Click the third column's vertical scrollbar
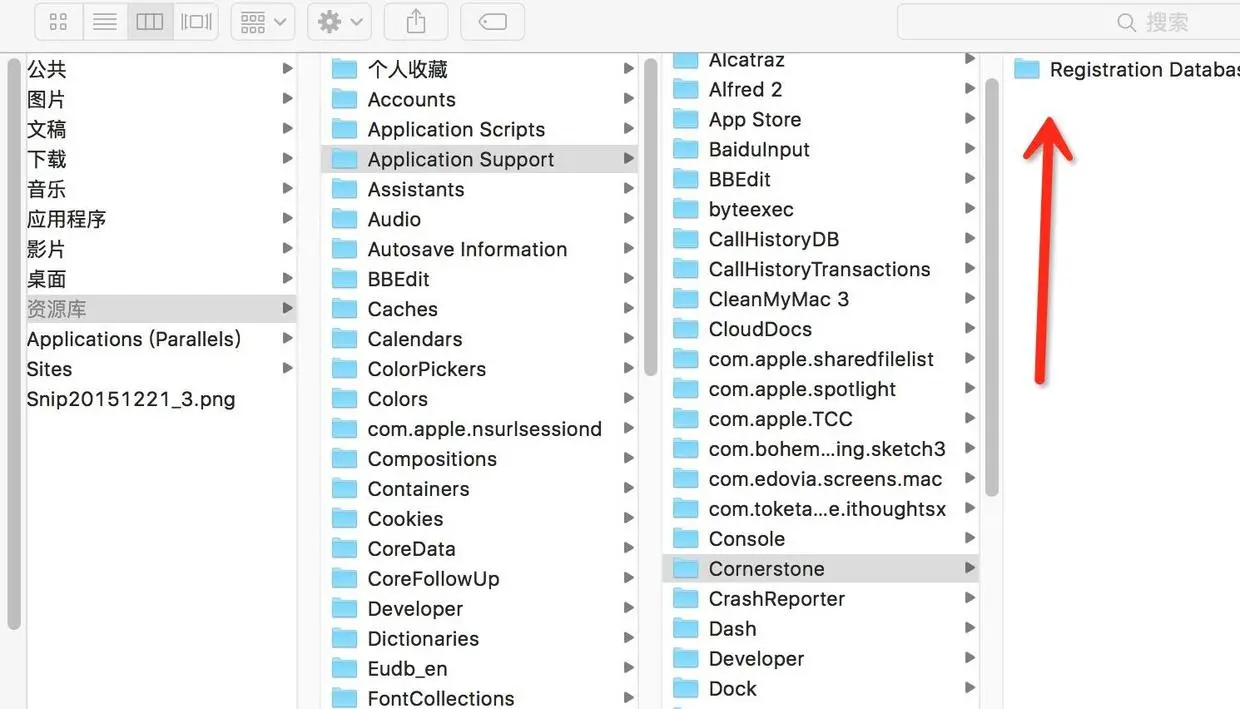Screen dimensions: 1240x709 991,286
